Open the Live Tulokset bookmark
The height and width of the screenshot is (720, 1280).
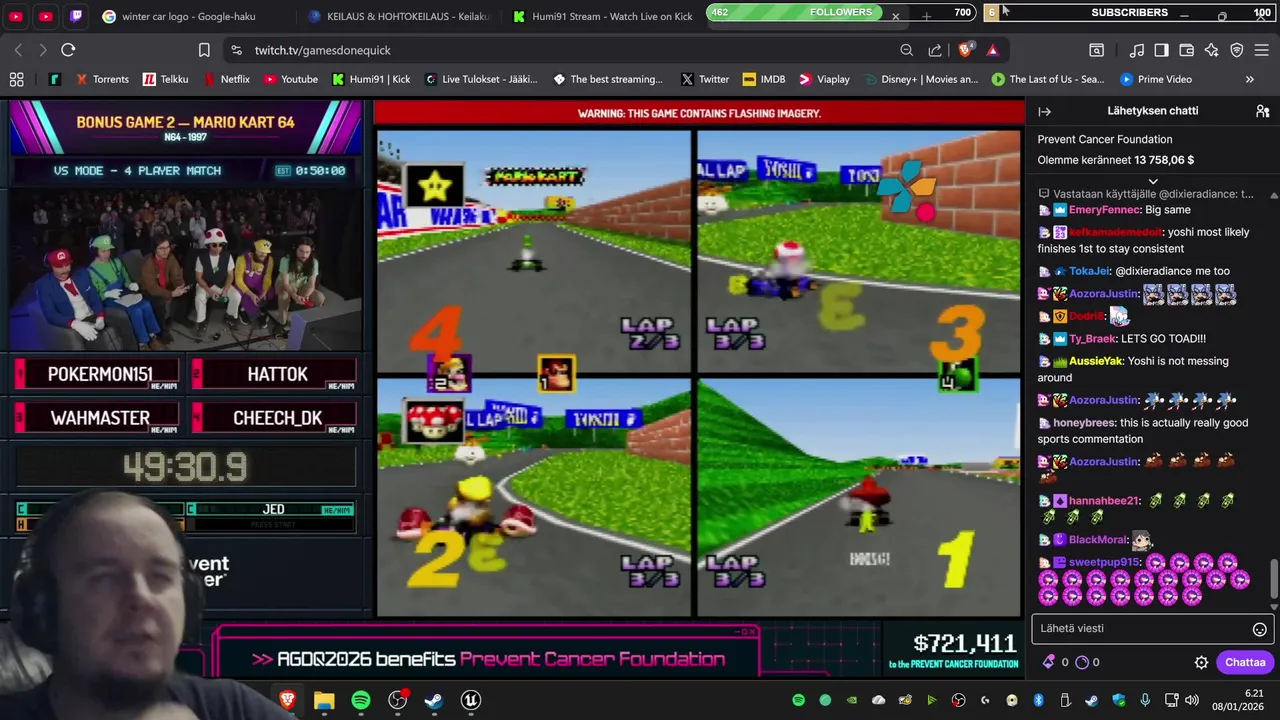click(481, 79)
